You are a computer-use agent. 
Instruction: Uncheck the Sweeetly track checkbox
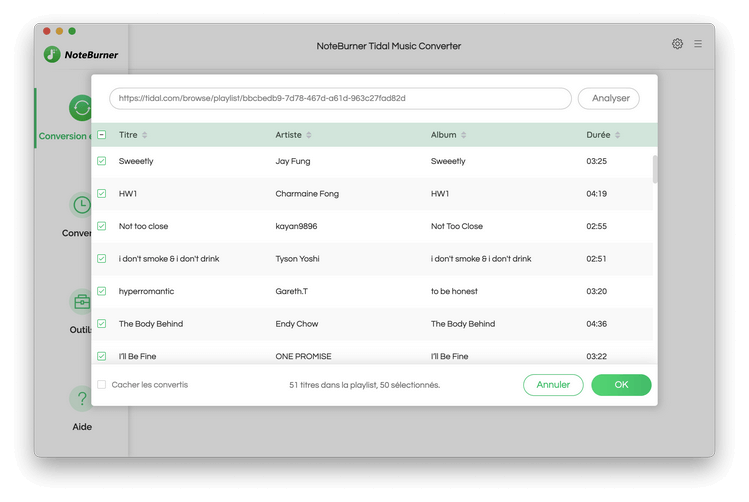(x=102, y=161)
